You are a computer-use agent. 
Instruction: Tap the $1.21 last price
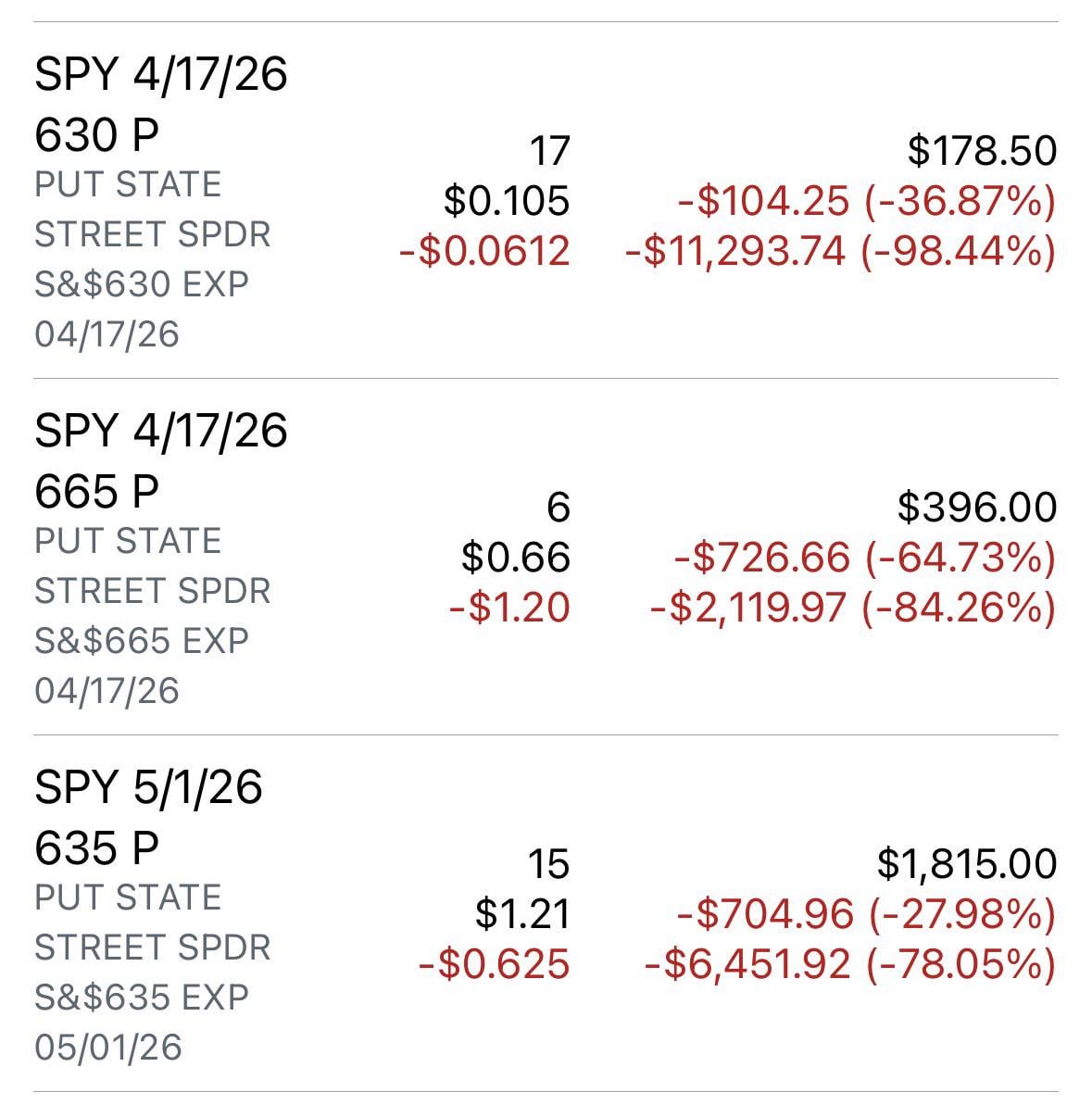pyautogui.click(x=522, y=914)
